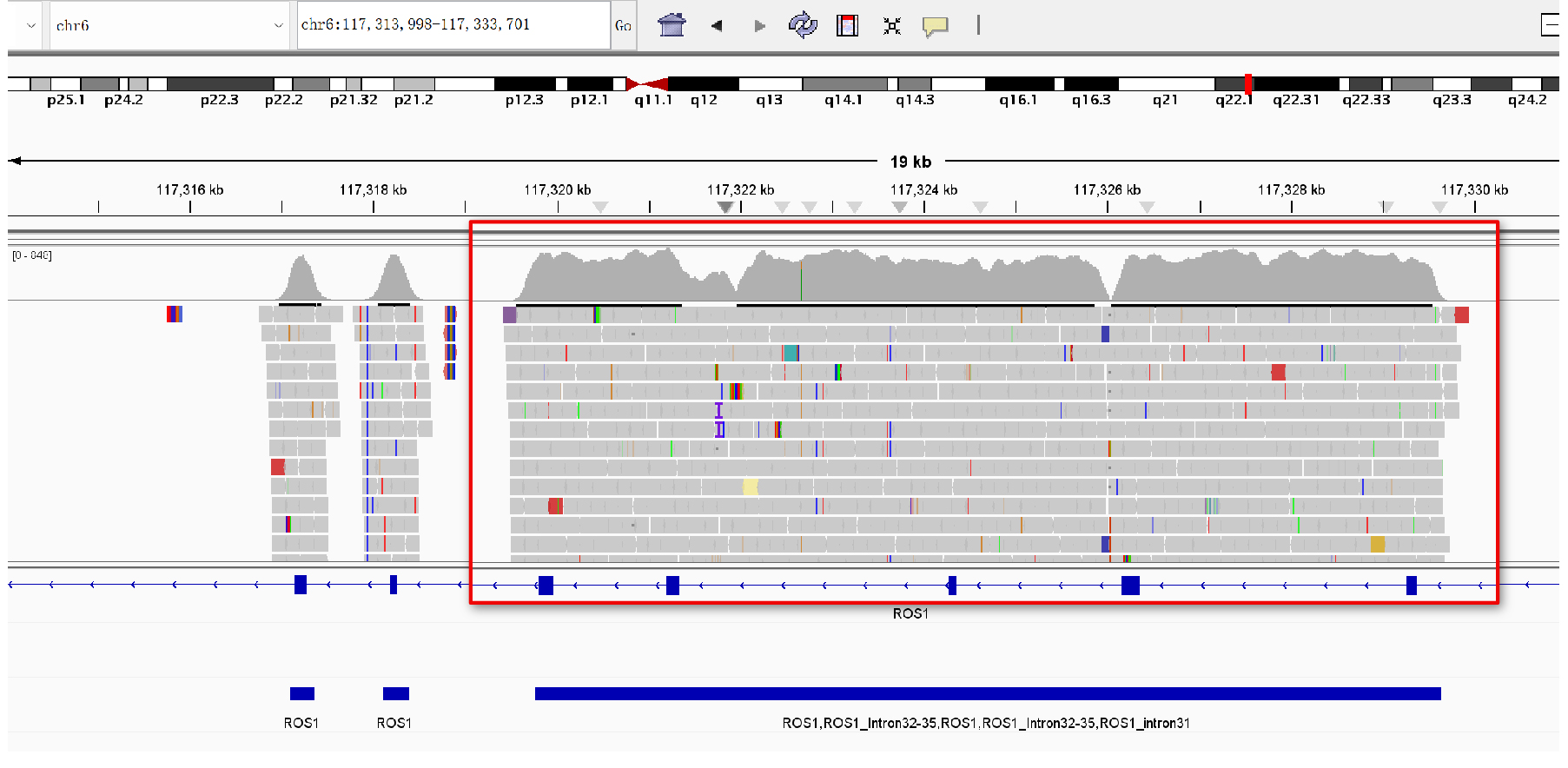Click the Resize tracks to fit window icon
Screen dimensions: 1568x768
[x=891, y=26]
